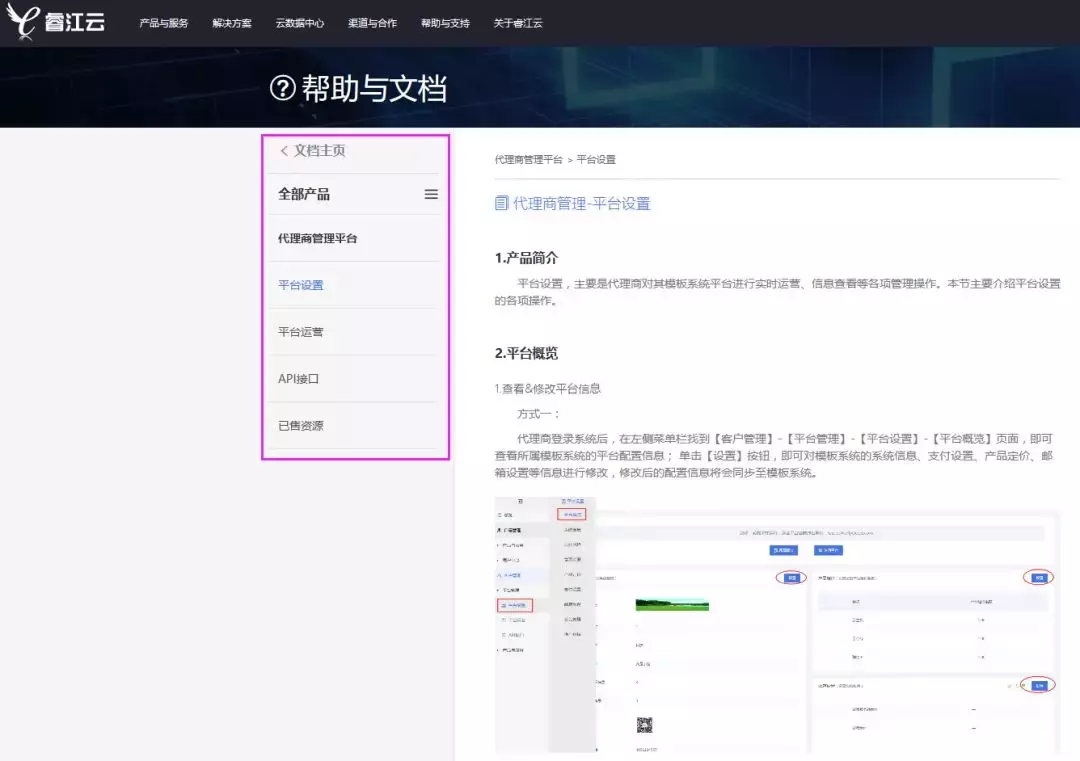Image resolution: width=1080 pixels, height=761 pixels.
Task: Click the 代理商管理平台 breadcrumb link
Action: (x=528, y=160)
